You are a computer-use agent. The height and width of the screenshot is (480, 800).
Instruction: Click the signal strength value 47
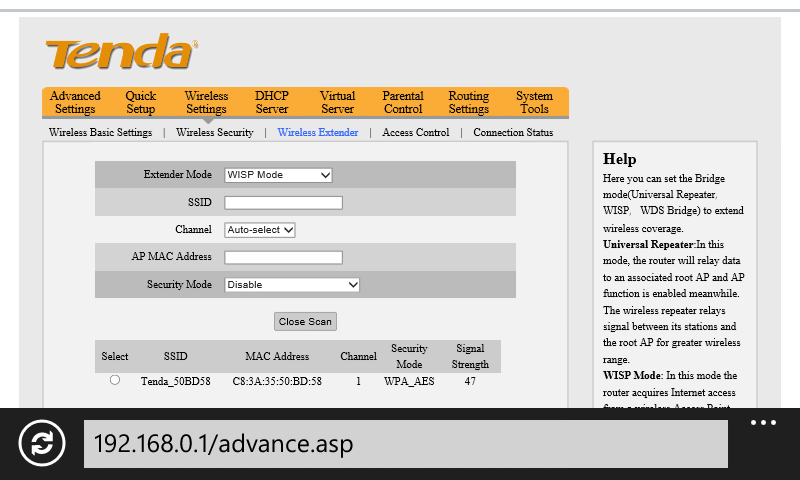tap(470, 382)
